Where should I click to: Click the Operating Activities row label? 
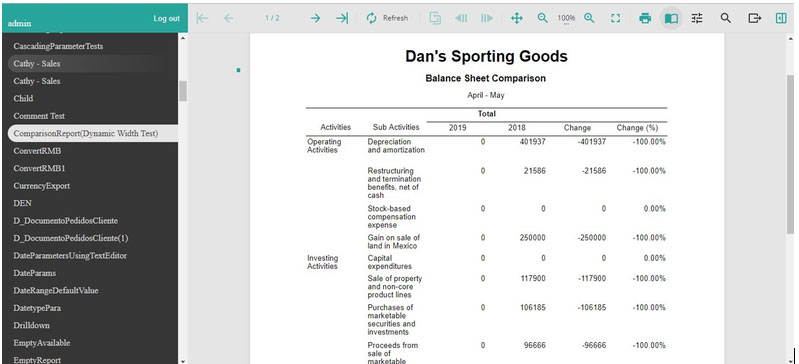[x=324, y=146]
